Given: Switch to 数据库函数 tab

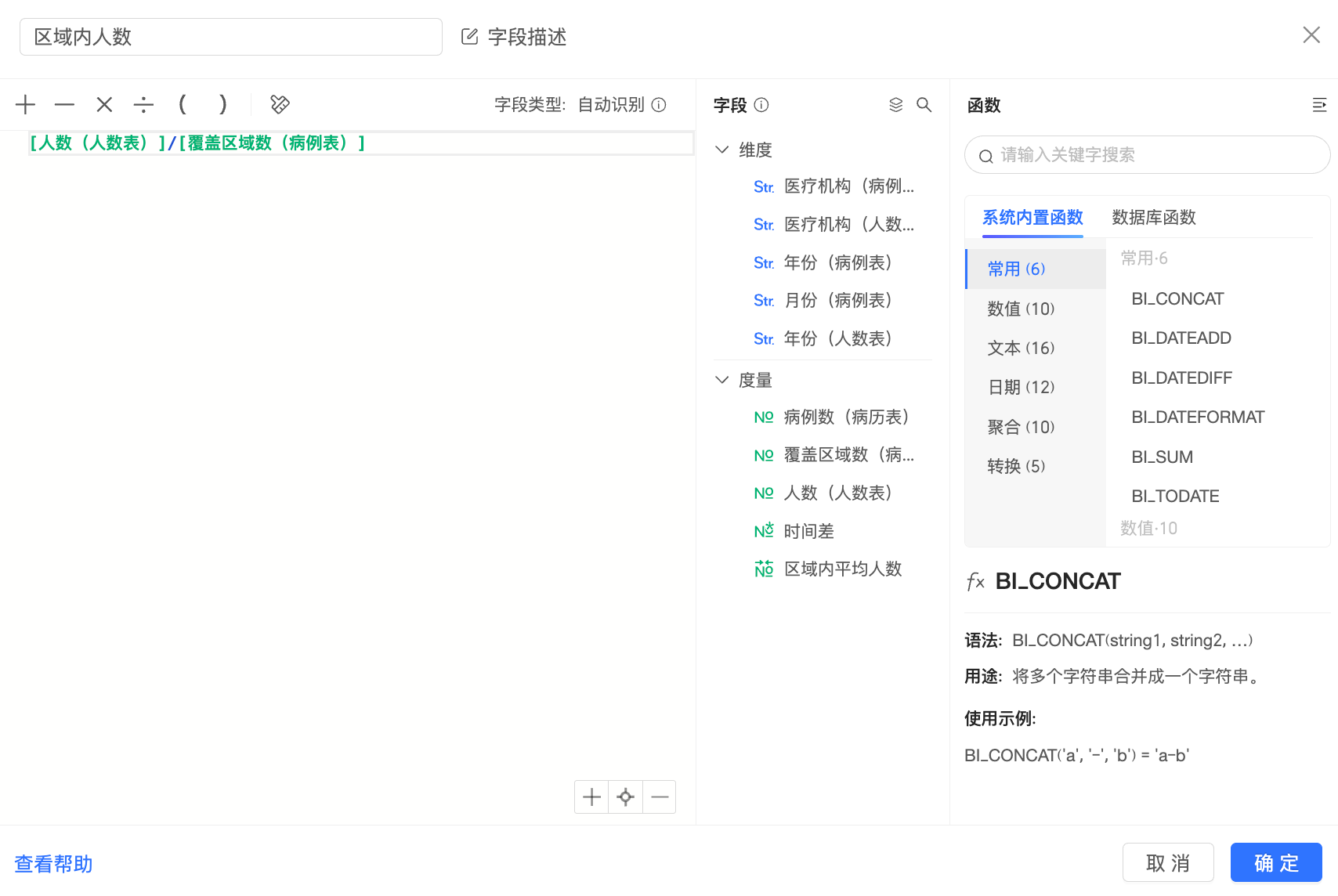Looking at the screenshot, I should [1154, 217].
